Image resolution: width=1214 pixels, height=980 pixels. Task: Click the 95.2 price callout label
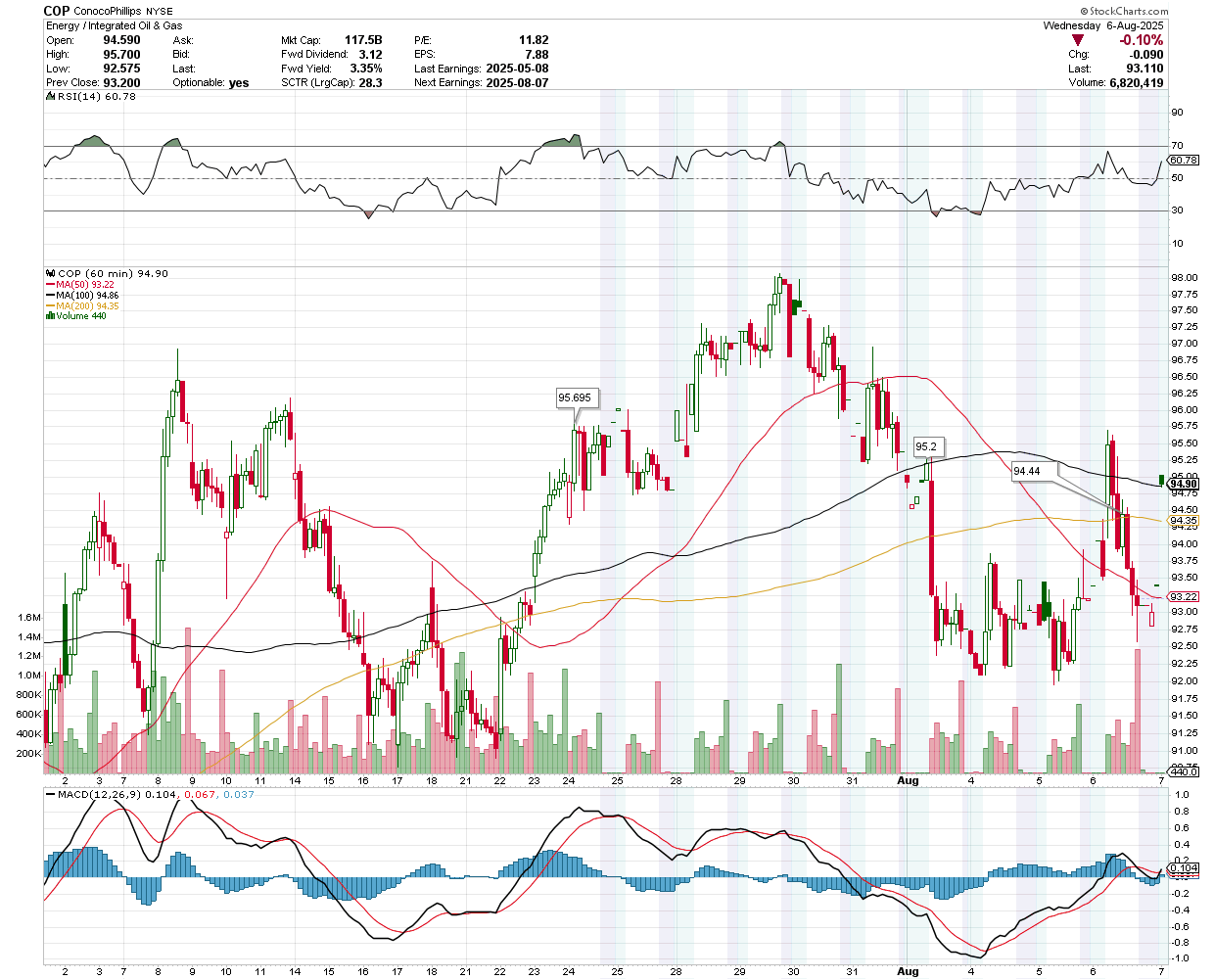click(926, 446)
